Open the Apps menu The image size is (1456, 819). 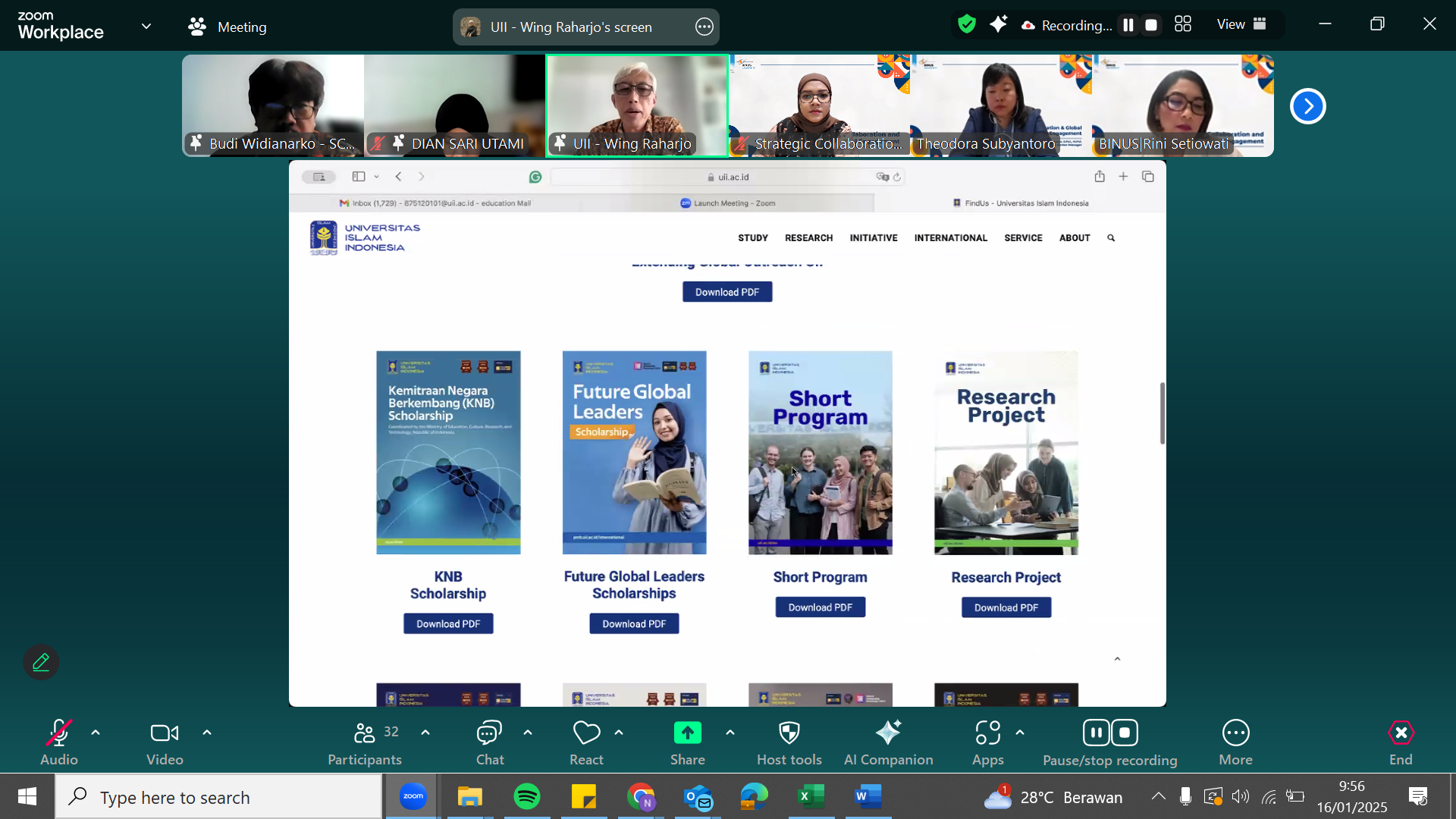[x=988, y=742]
